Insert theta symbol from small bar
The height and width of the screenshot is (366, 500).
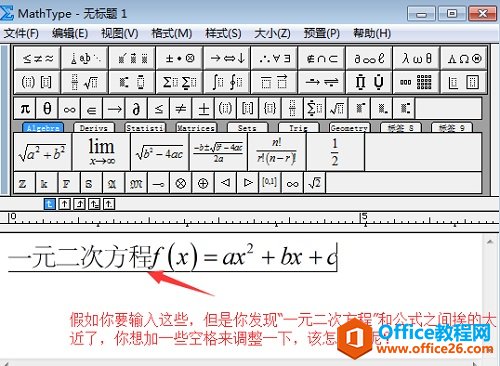[47, 109]
